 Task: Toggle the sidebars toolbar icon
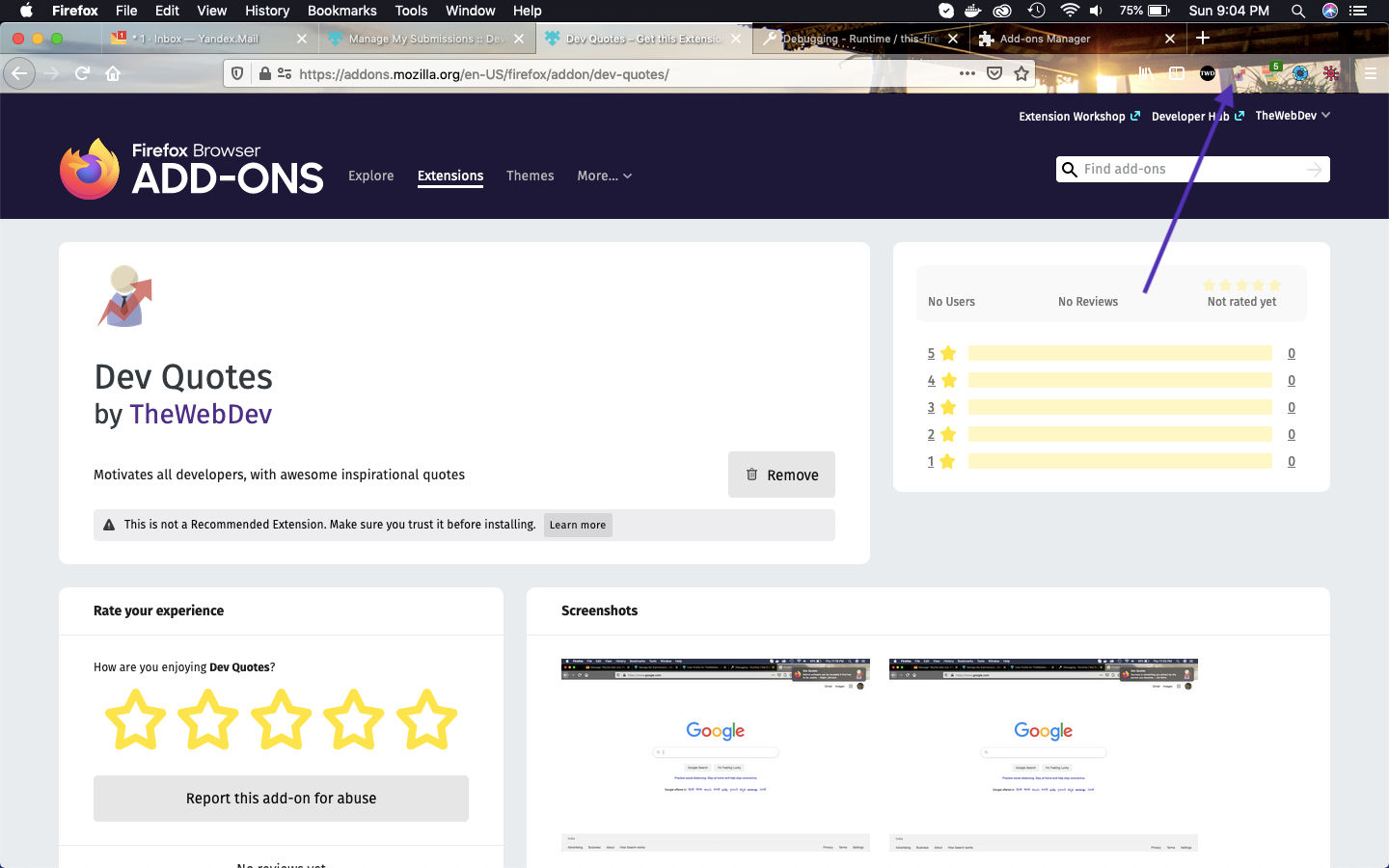point(1177,73)
